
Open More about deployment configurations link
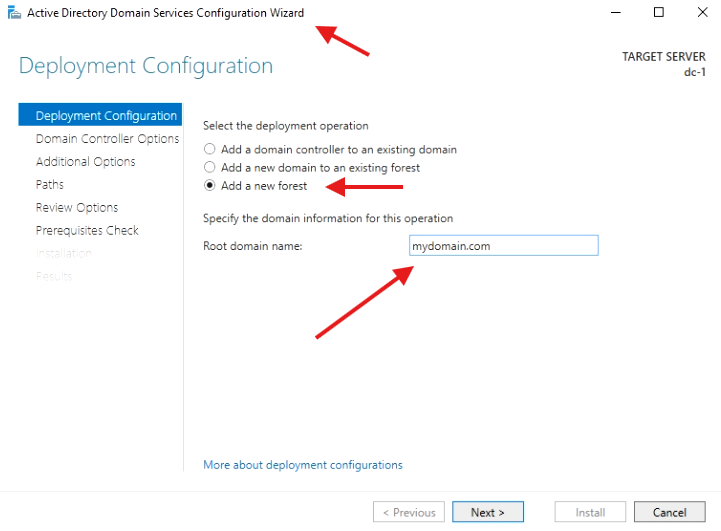[x=303, y=465]
